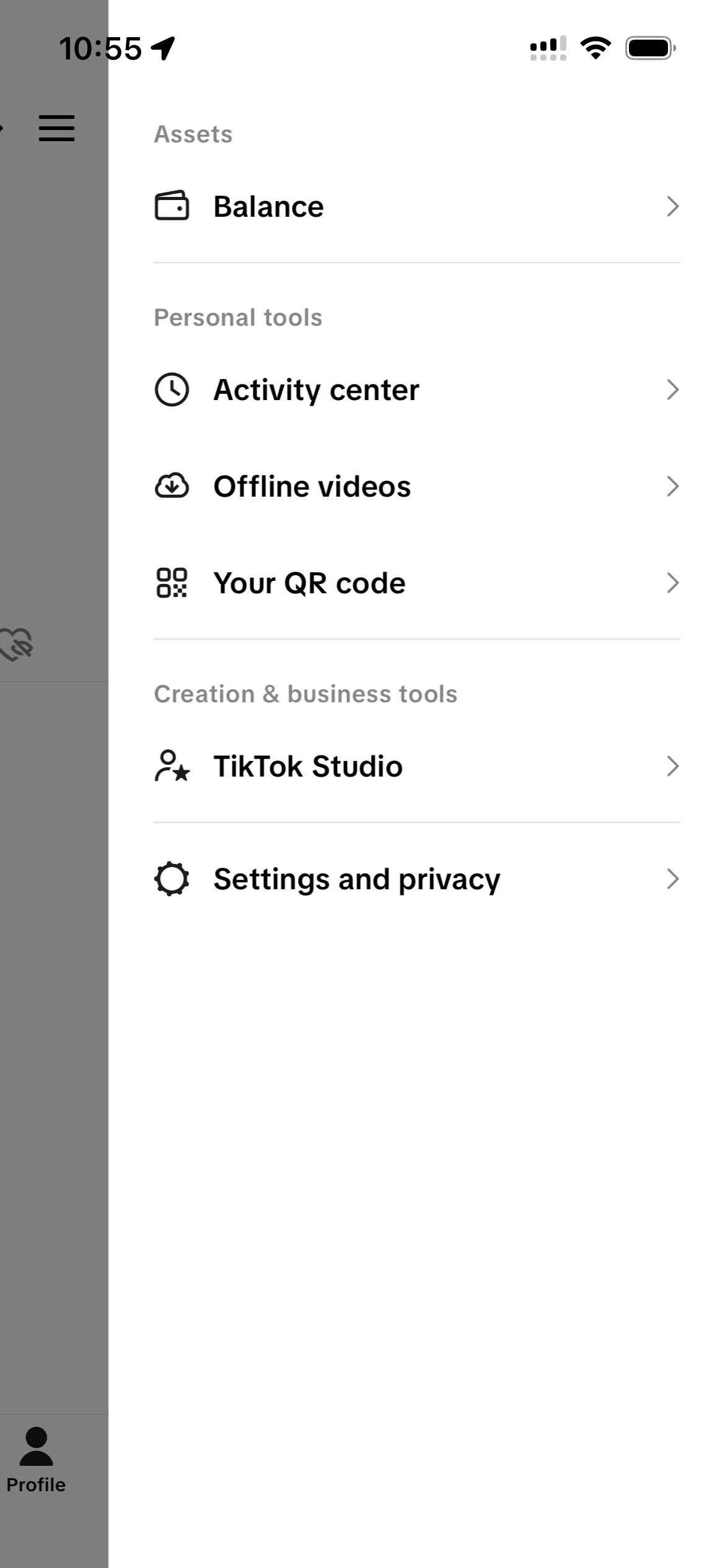This screenshot has height=1568, width=725.
Task: Tap the Profile person icon
Action: [x=37, y=1447]
